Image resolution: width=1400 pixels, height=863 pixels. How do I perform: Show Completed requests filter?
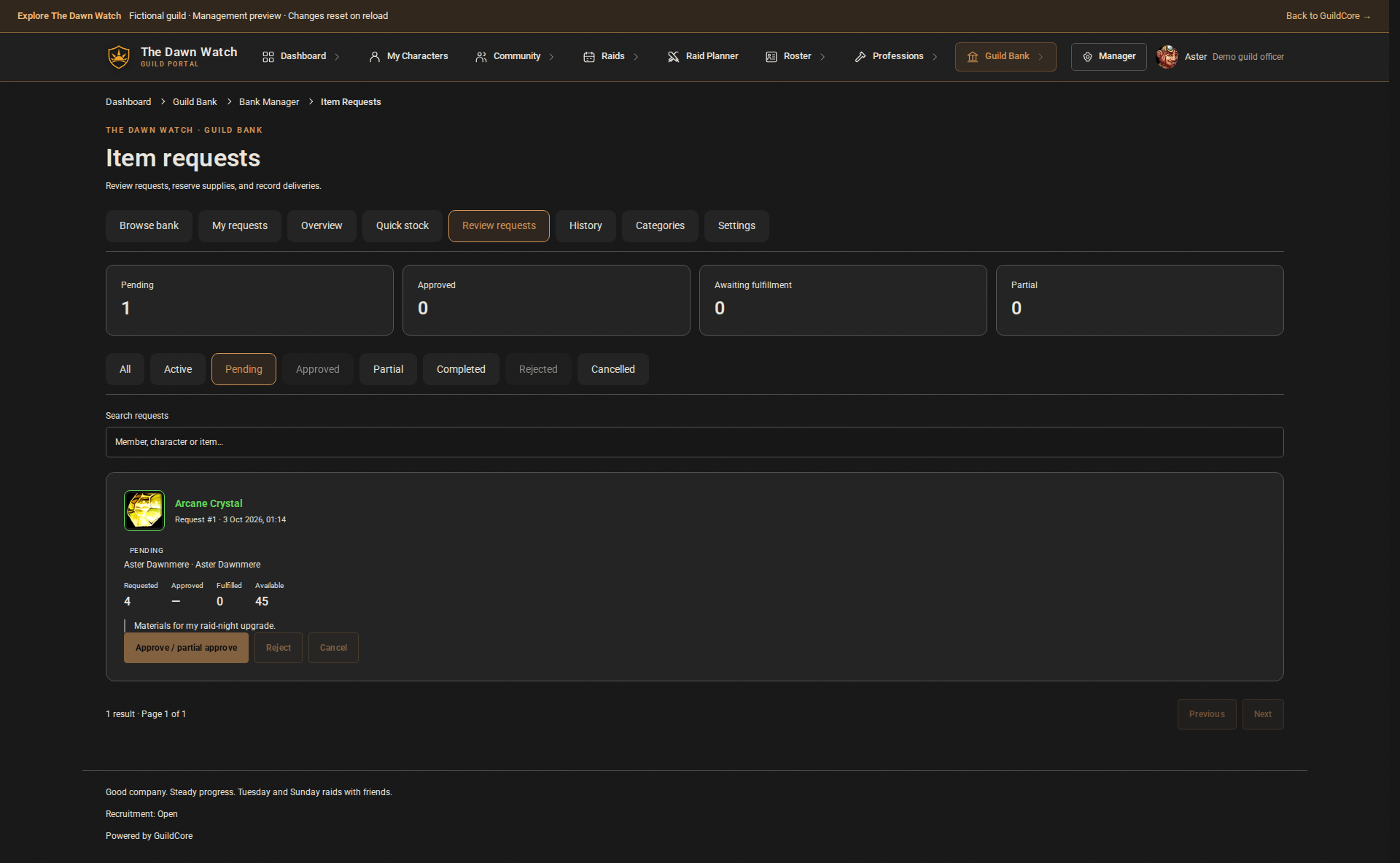[x=461, y=369]
